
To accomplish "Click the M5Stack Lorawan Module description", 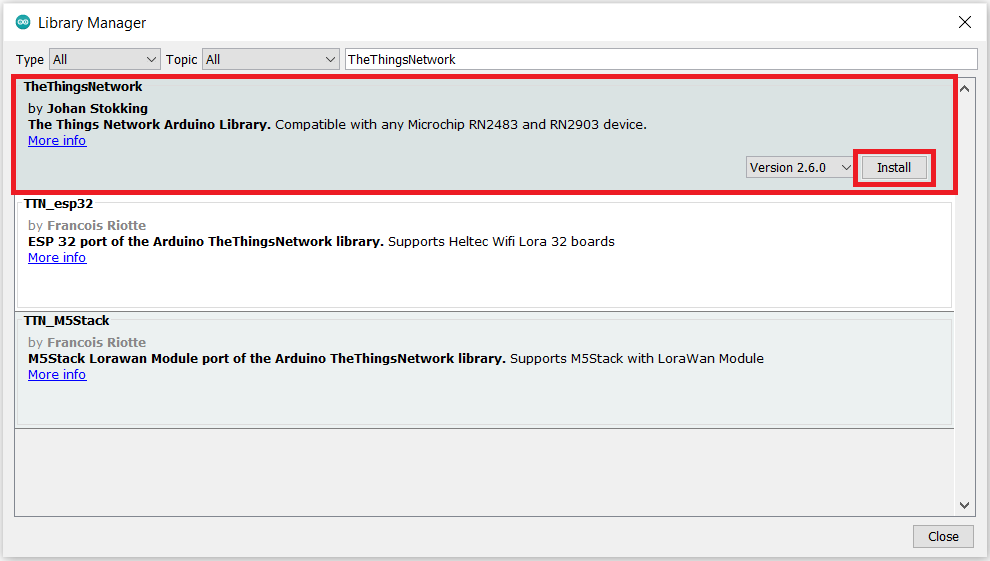I will coord(396,358).
